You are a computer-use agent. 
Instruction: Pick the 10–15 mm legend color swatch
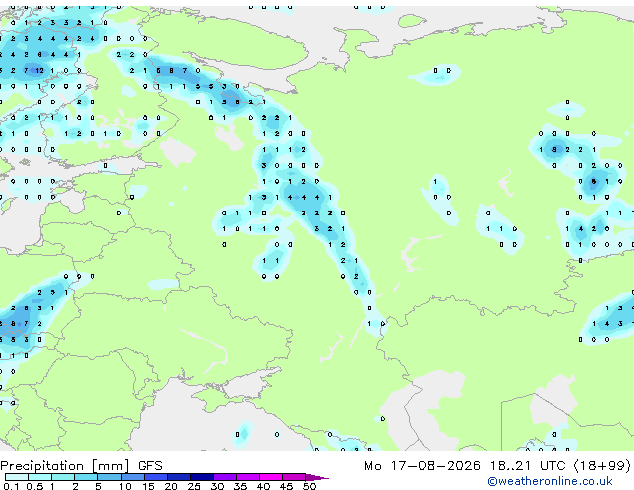click(x=133, y=477)
